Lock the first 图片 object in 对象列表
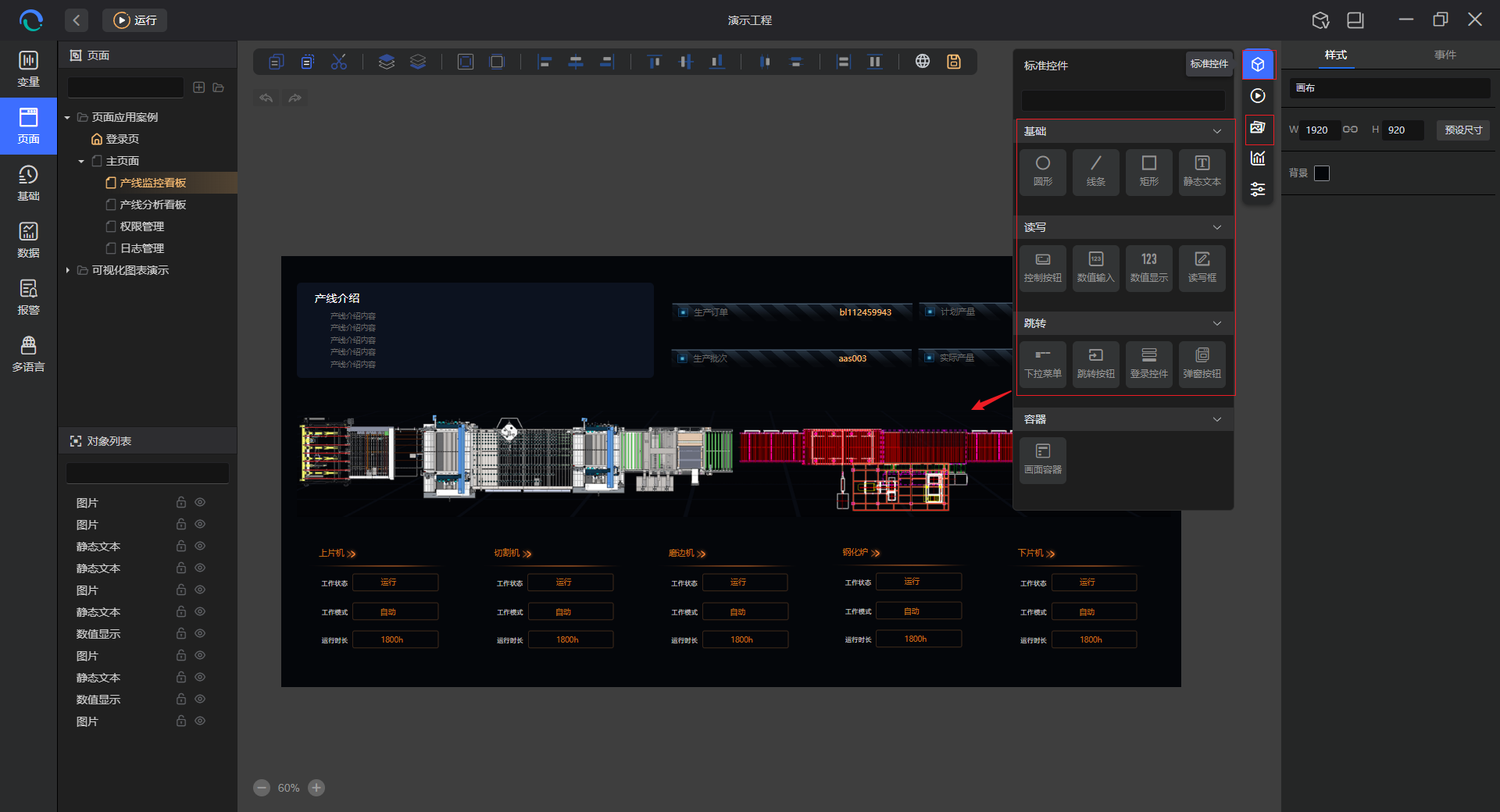 [x=181, y=502]
